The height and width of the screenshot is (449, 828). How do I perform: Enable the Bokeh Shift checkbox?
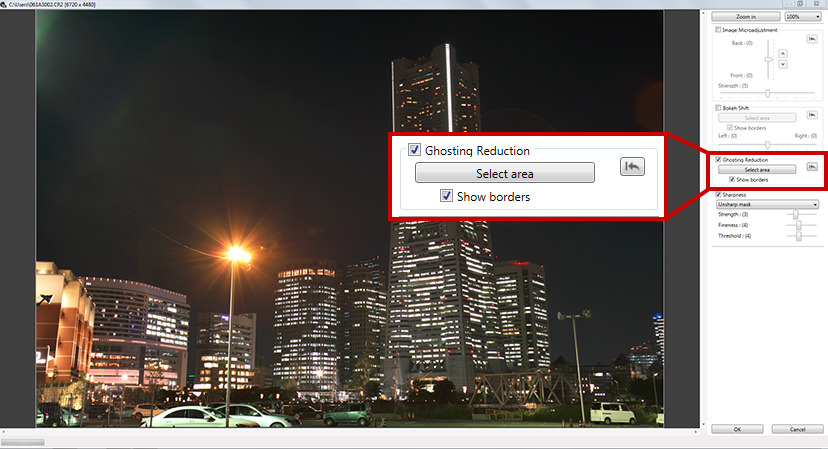click(x=718, y=107)
